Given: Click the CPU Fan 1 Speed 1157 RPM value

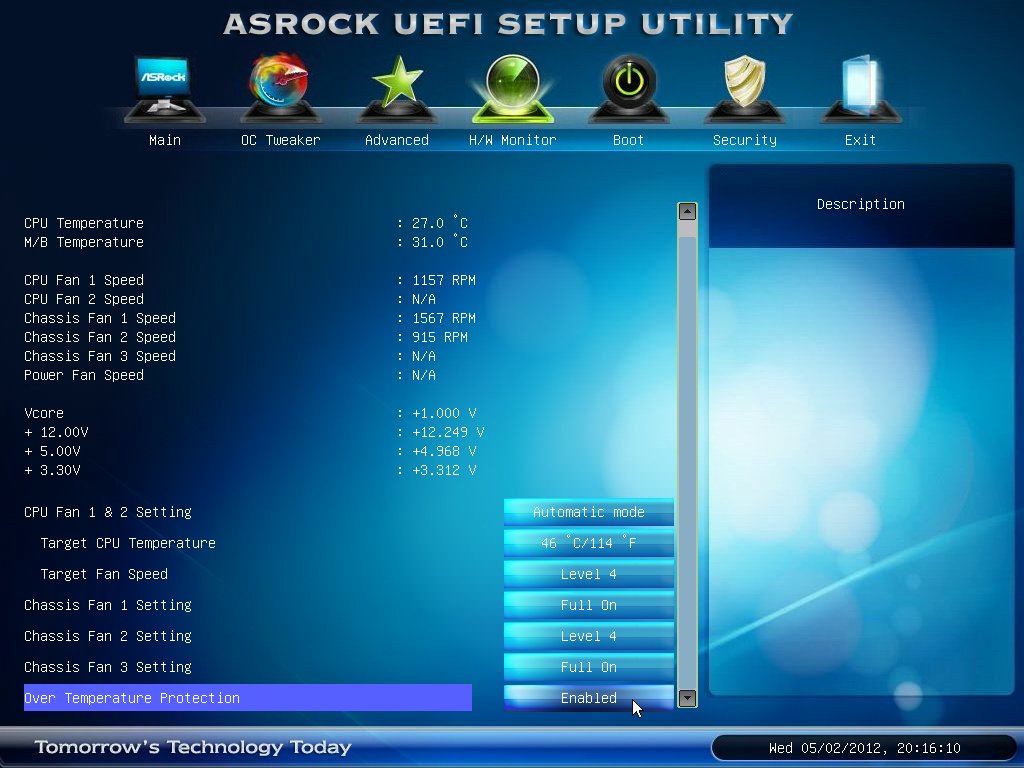Looking at the screenshot, I should point(444,280).
